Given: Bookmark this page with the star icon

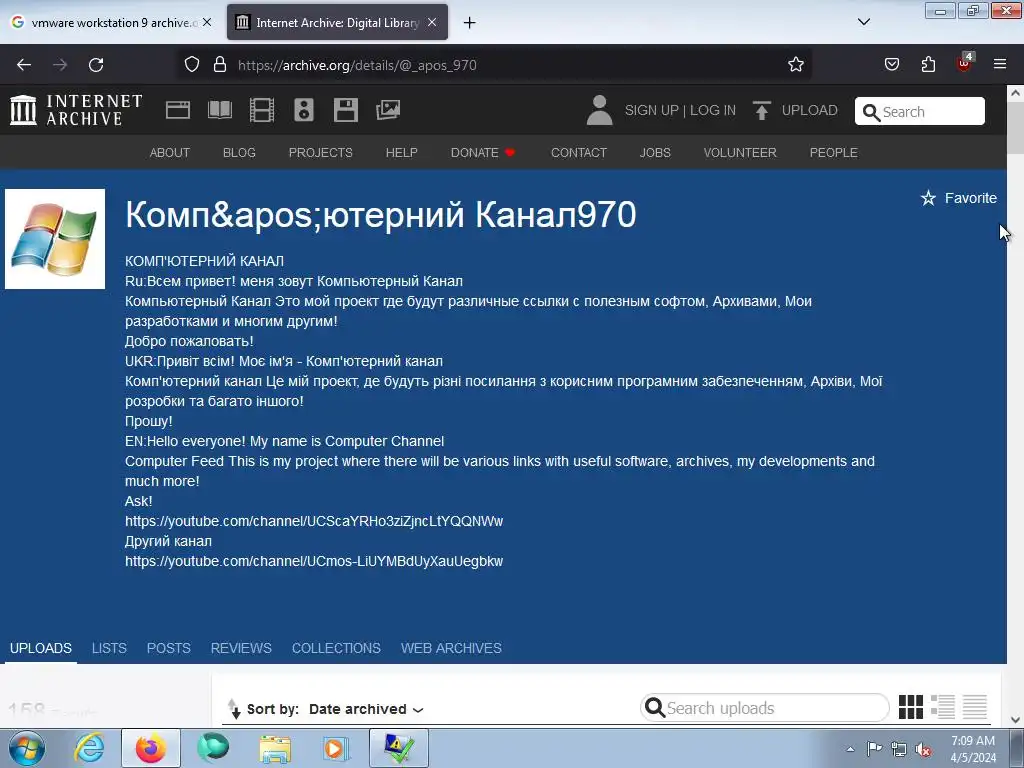Looking at the screenshot, I should point(795,65).
